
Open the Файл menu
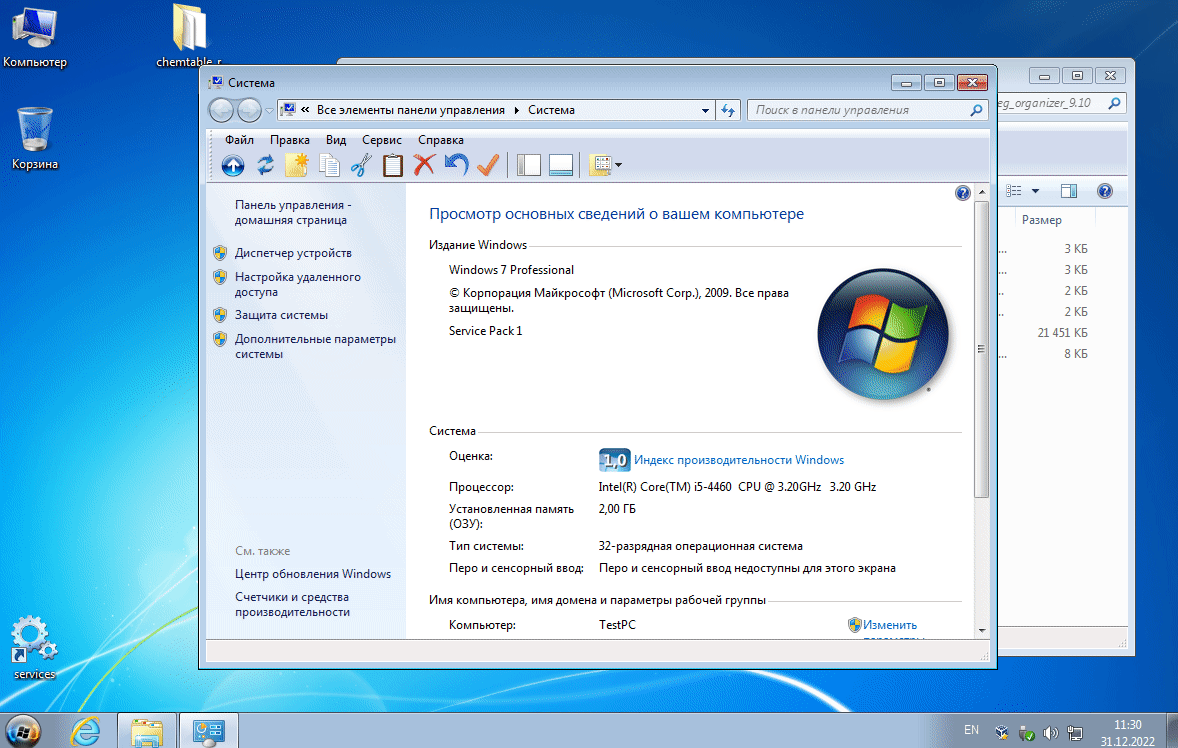click(239, 140)
